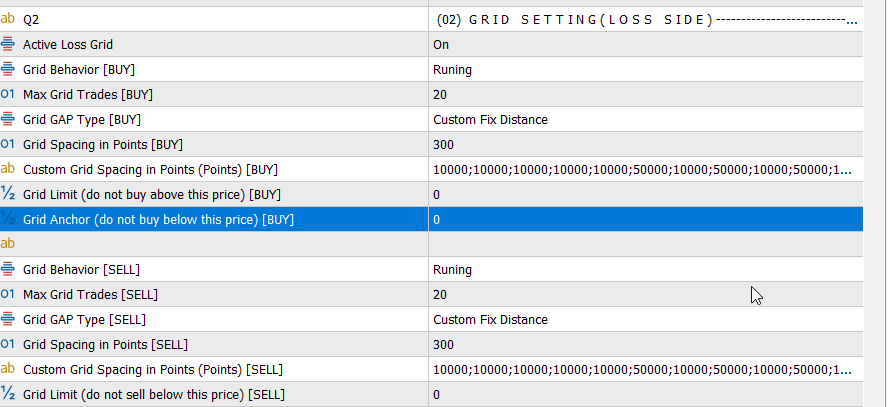The image size is (893, 407).
Task: Click the double icon beside Grid Limit [BUY]
Action: pyautogui.click(x=9, y=195)
